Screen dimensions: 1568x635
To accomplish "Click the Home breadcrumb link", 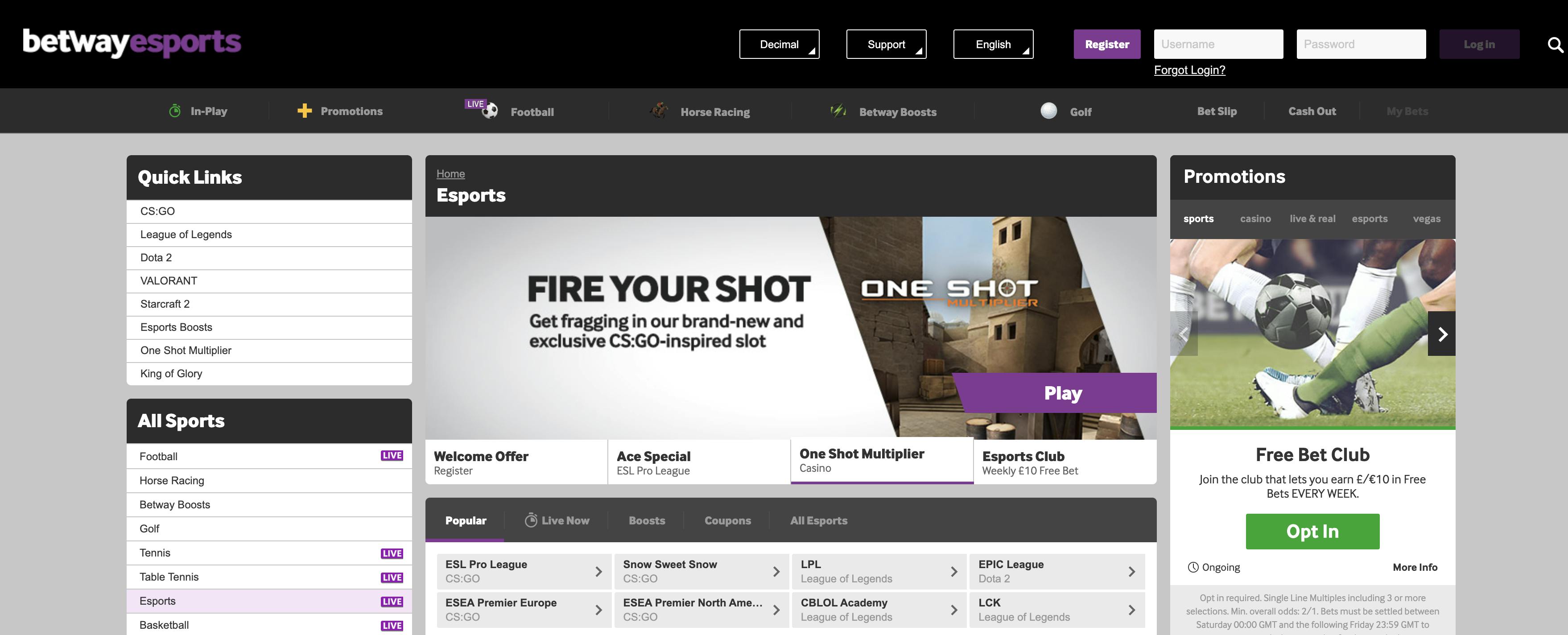I will [x=450, y=173].
